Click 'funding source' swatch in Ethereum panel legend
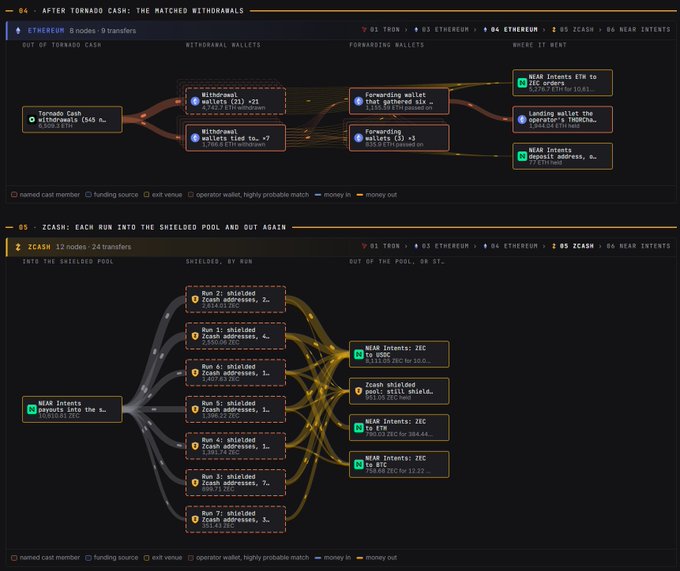 [x=88, y=195]
